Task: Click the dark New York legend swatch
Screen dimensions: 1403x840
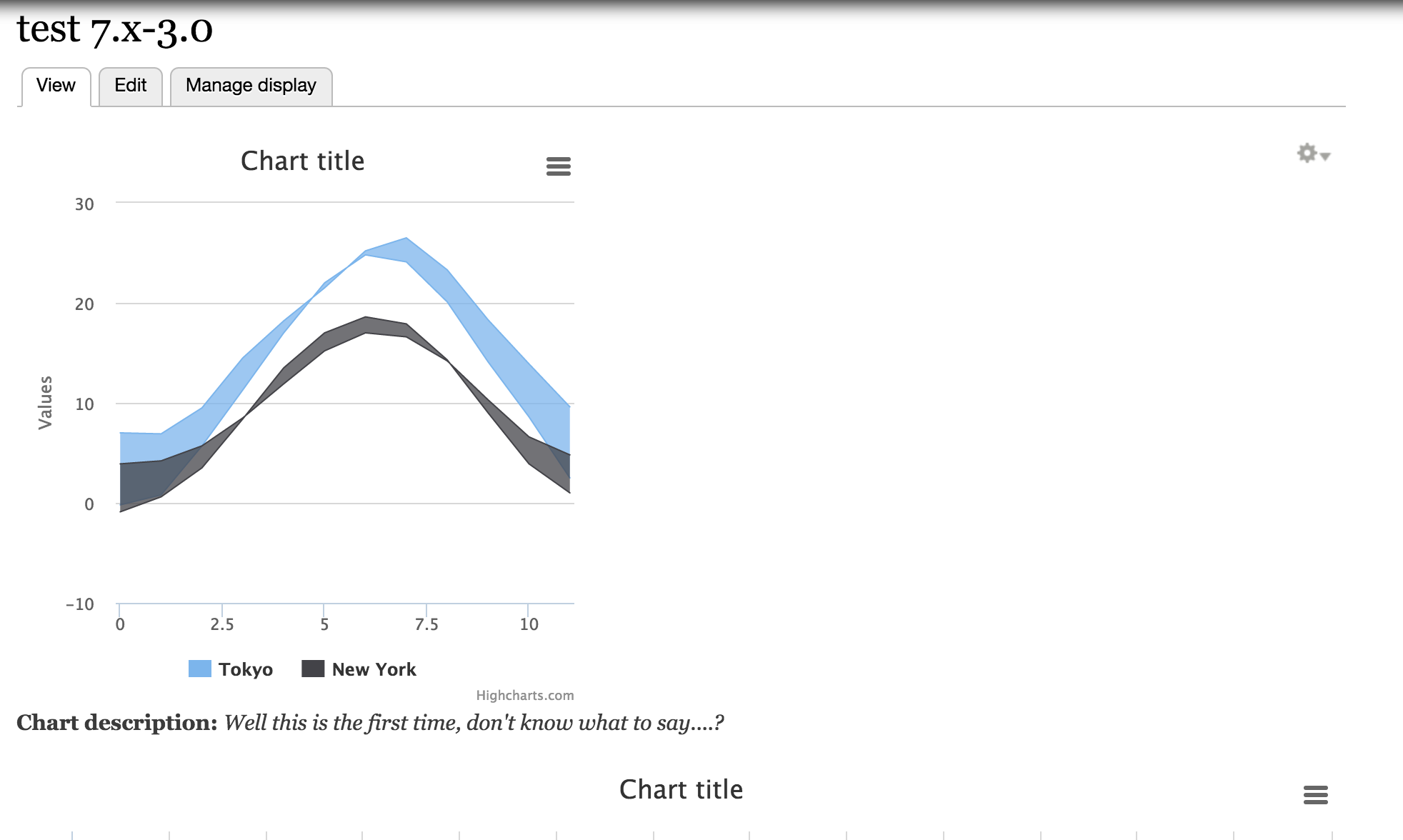Action: tap(313, 669)
